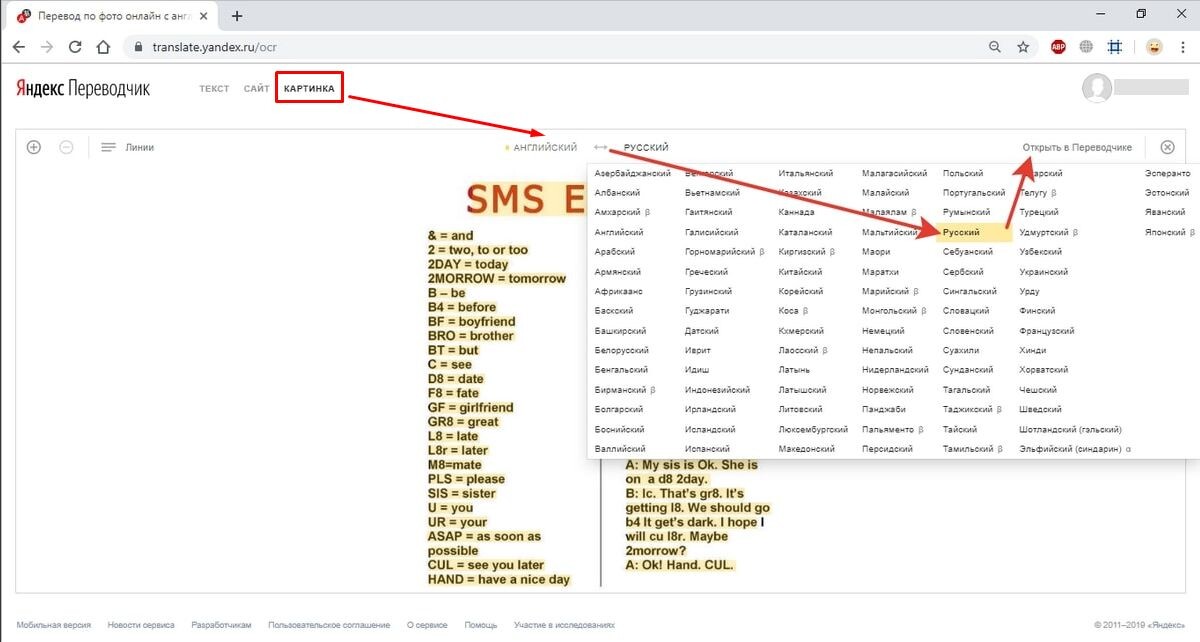Open the Chrome home page
Viewport: 1200px width, 642px height.
click(x=102, y=47)
